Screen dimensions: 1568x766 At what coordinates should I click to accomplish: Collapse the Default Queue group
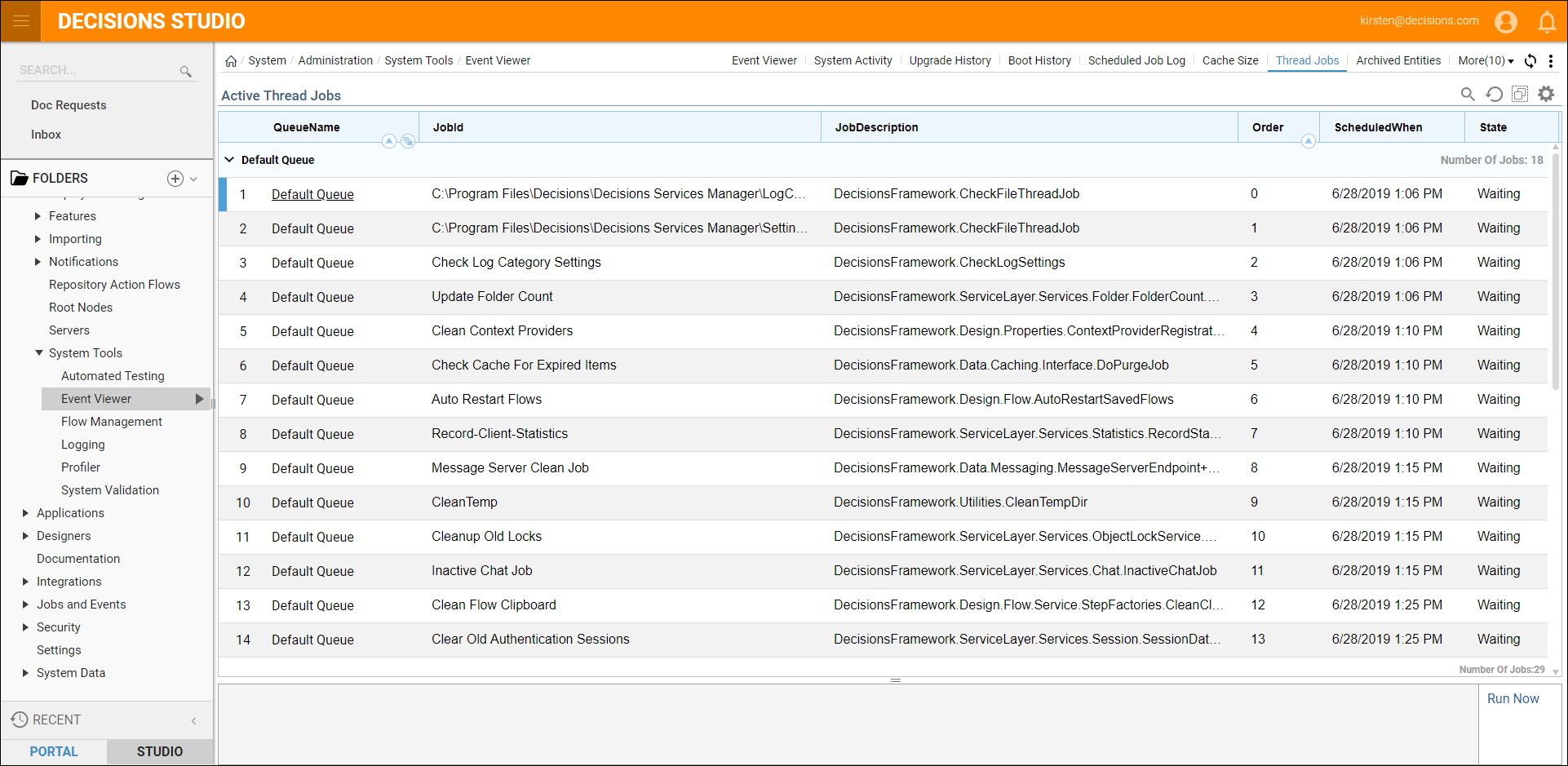click(x=229, y=160)
